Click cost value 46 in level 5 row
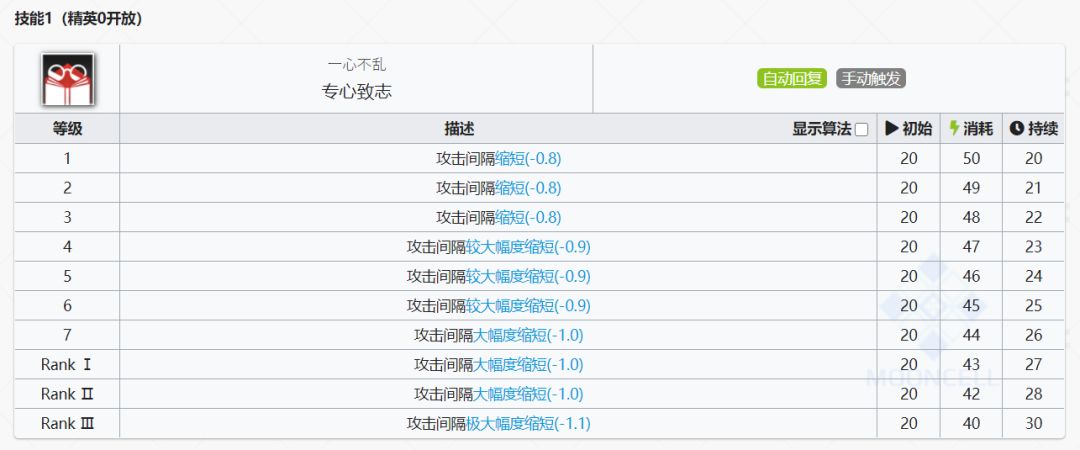The image size is (1080, 450). (971, 276)
